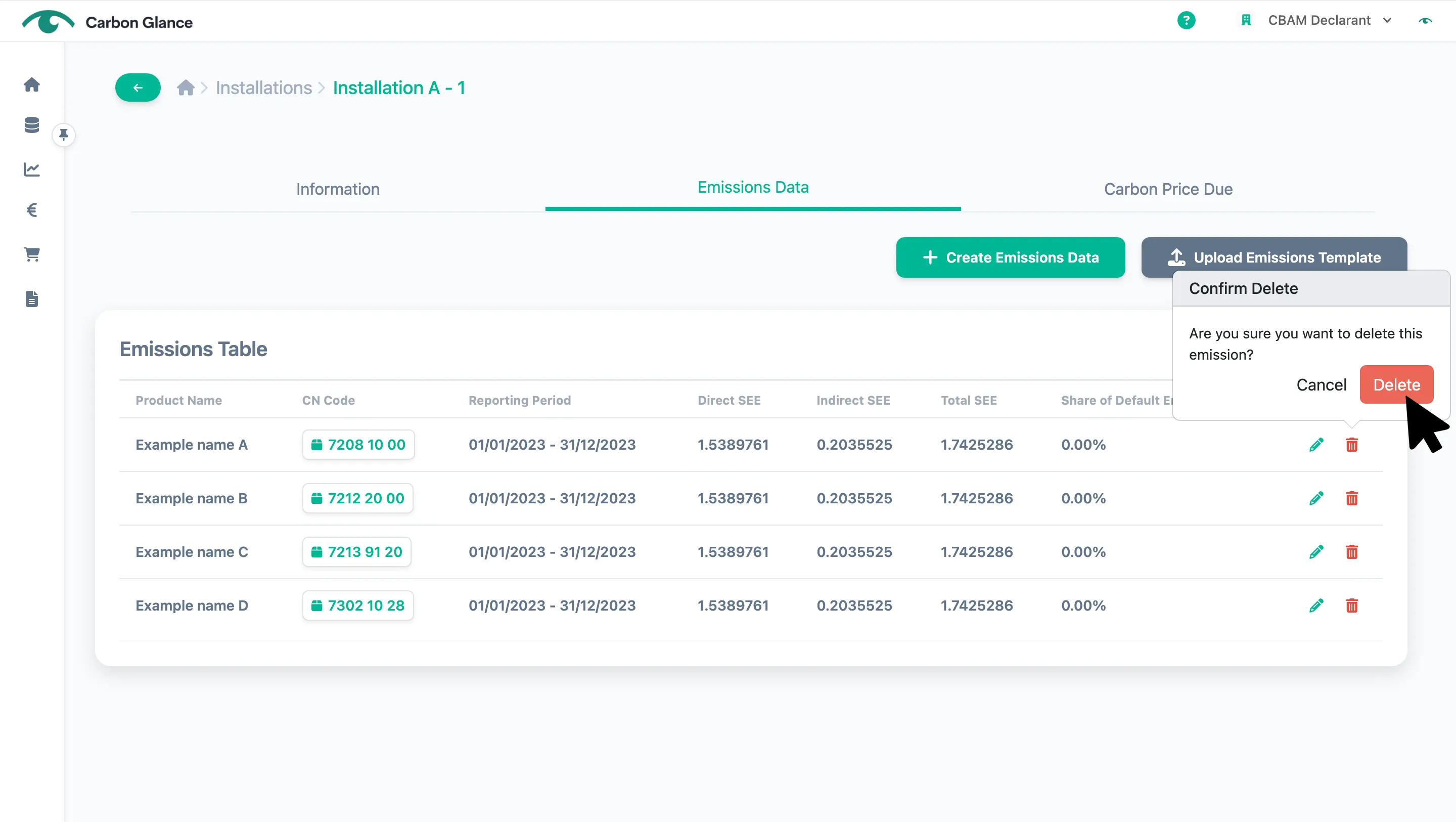Delete Example name B emission row
Image resolution: width=1456 pixels, height=822 pixels.
(x=1351, y=498)
